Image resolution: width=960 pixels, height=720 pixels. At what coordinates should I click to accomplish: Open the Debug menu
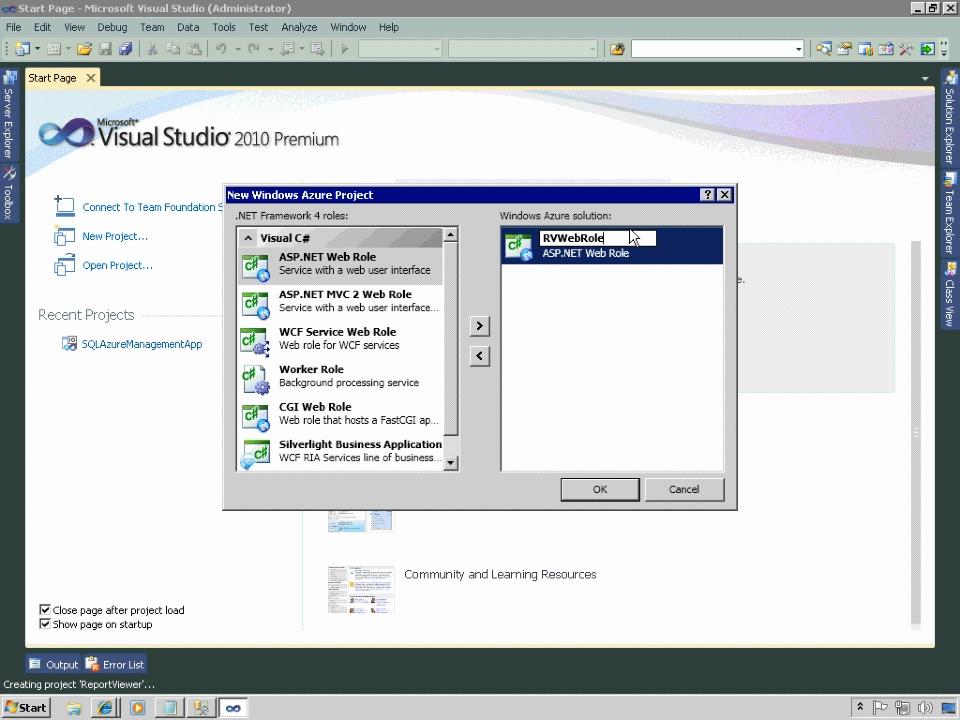[112, 27]
